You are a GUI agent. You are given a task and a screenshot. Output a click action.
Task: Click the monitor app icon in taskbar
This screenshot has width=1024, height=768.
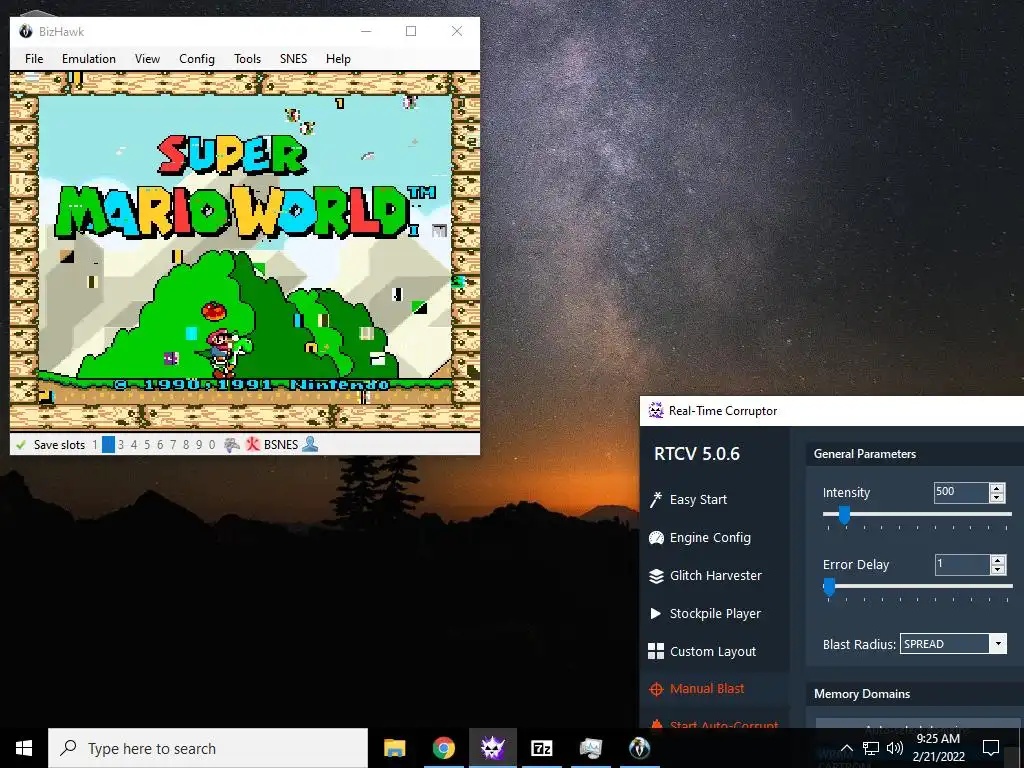(x=590, y=748)
